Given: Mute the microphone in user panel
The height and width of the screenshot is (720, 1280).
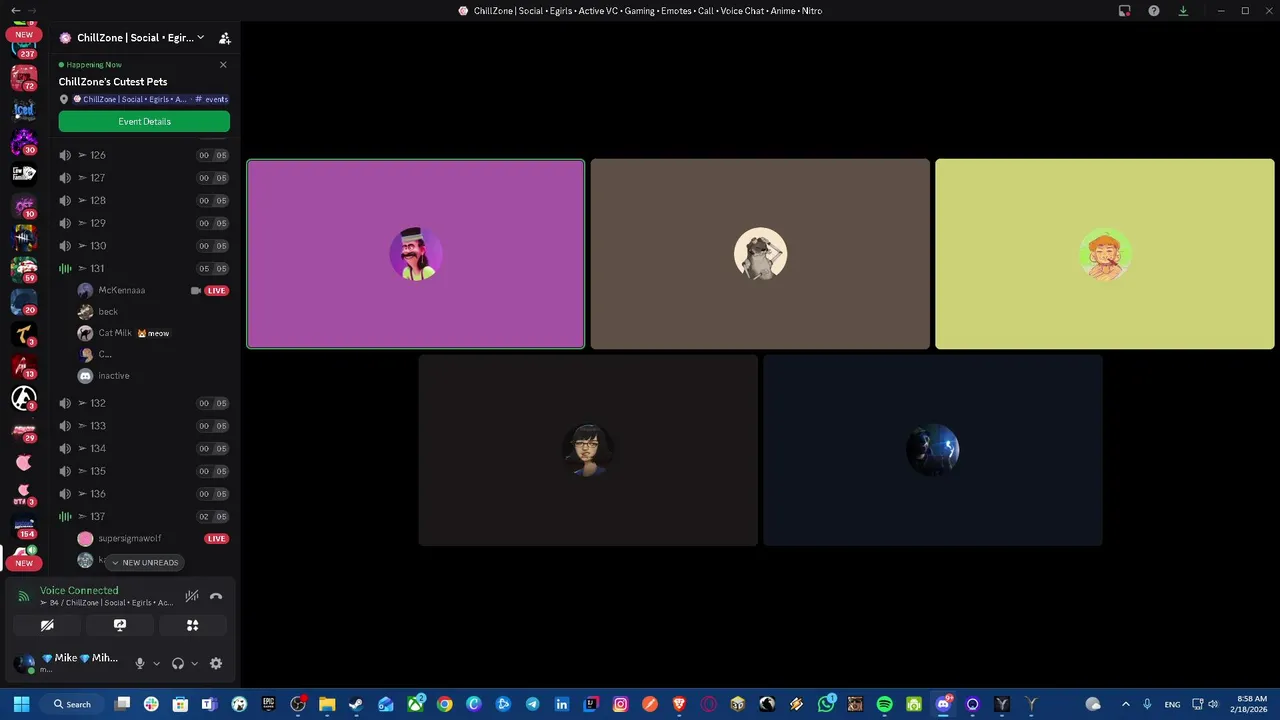Looking at the screenshot, I should (140, 663).
